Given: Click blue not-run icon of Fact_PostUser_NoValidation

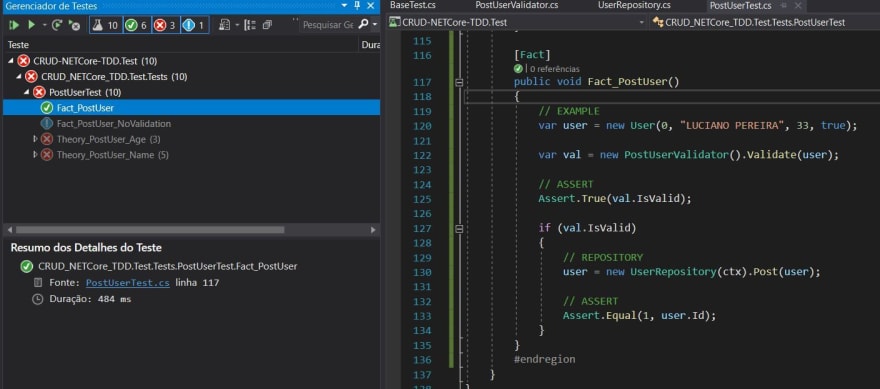Looking at the screenshot, I should (47, 123).
